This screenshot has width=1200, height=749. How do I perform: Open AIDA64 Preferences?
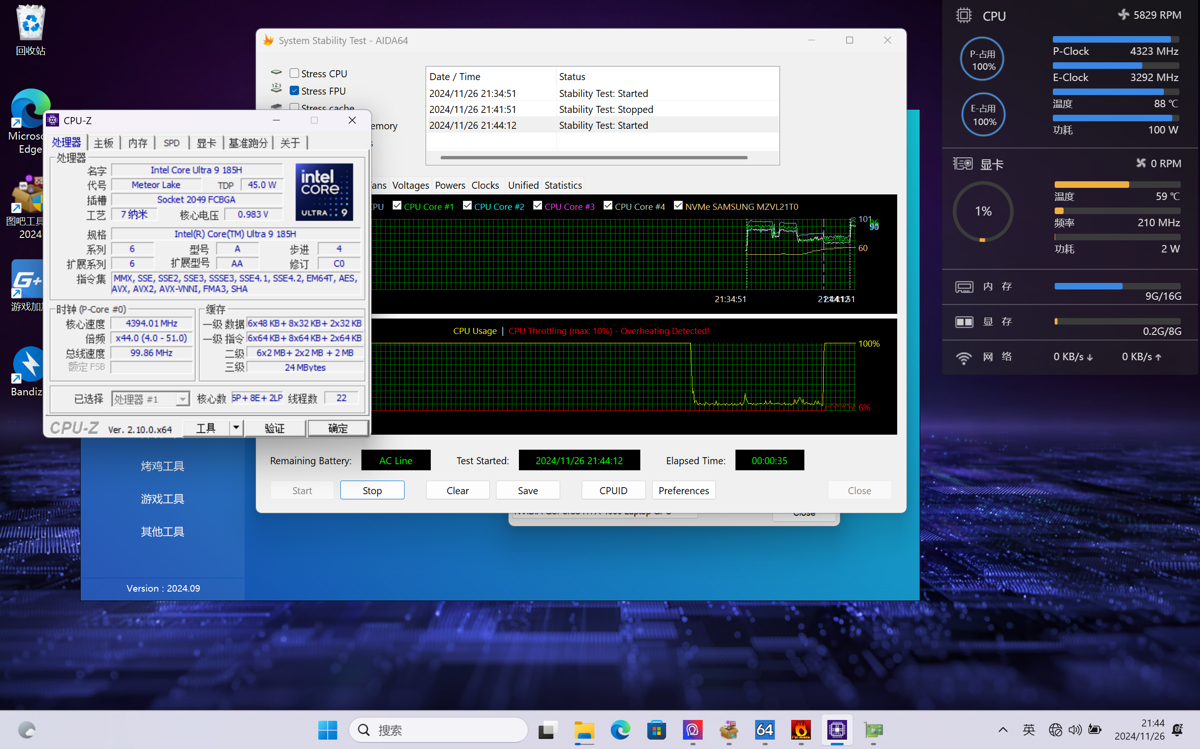point(684,491)
